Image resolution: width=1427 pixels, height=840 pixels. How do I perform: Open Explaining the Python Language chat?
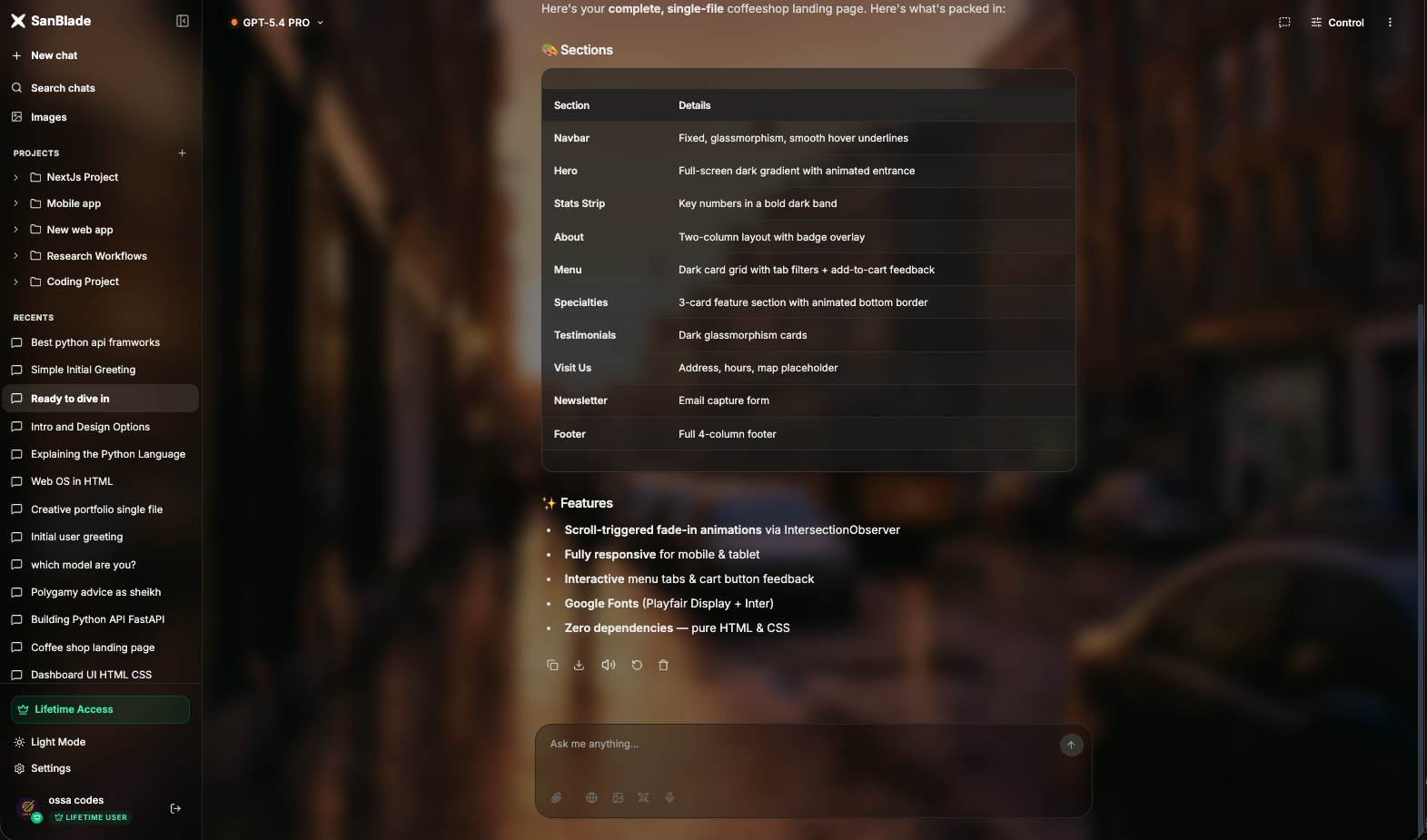point(108,454)
